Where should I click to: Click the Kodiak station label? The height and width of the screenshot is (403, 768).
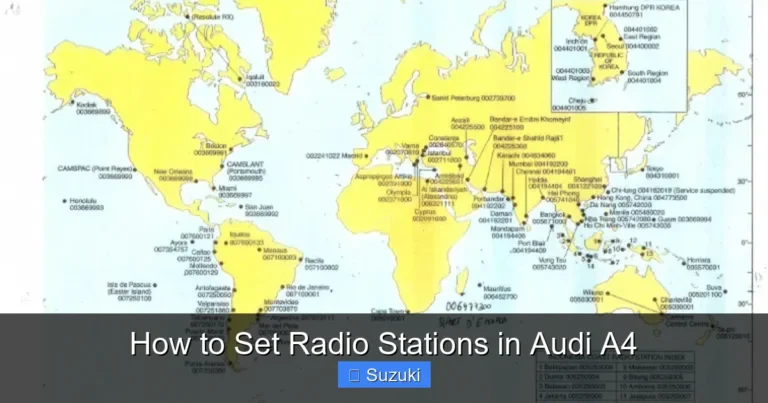point(93,108)
